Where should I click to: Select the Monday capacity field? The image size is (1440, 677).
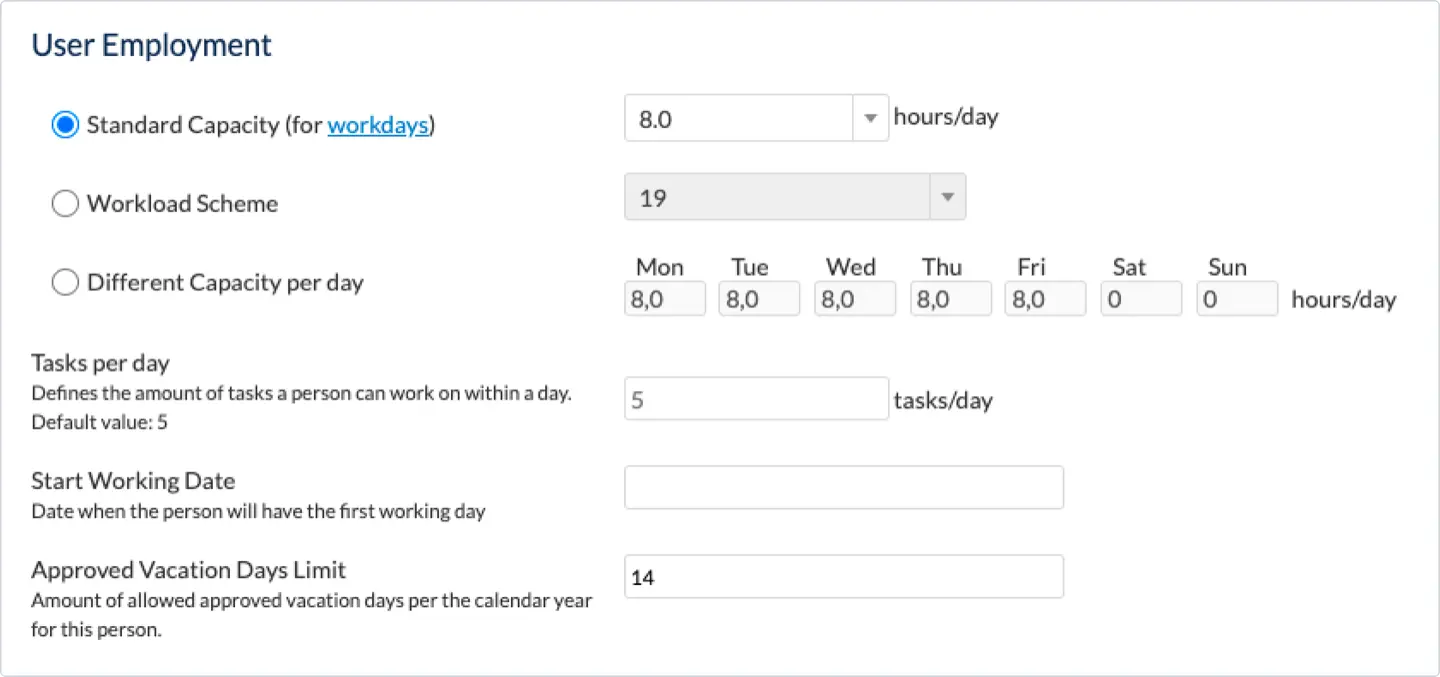coord(664,298)
